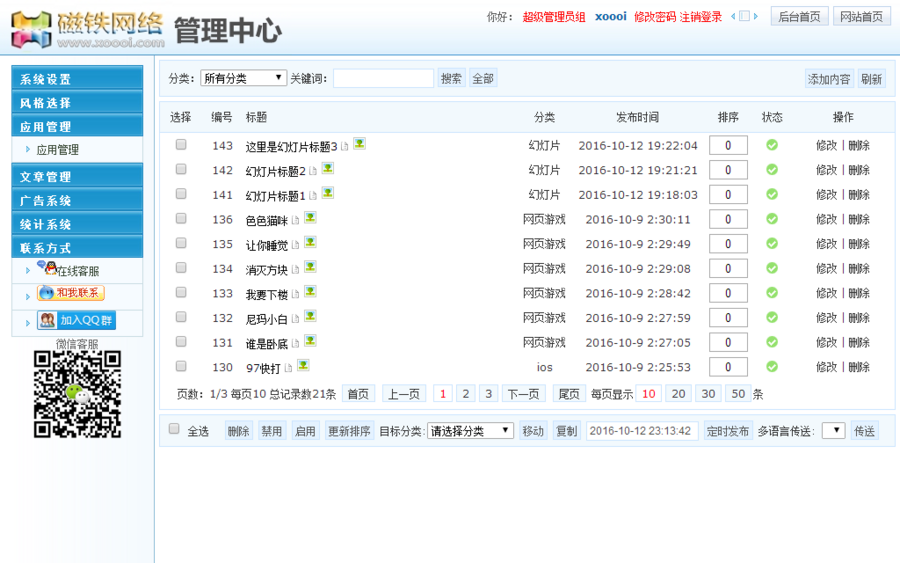Click the sort order field for item 143
Screen dimensions: 900x563
[x=728, y=145]
